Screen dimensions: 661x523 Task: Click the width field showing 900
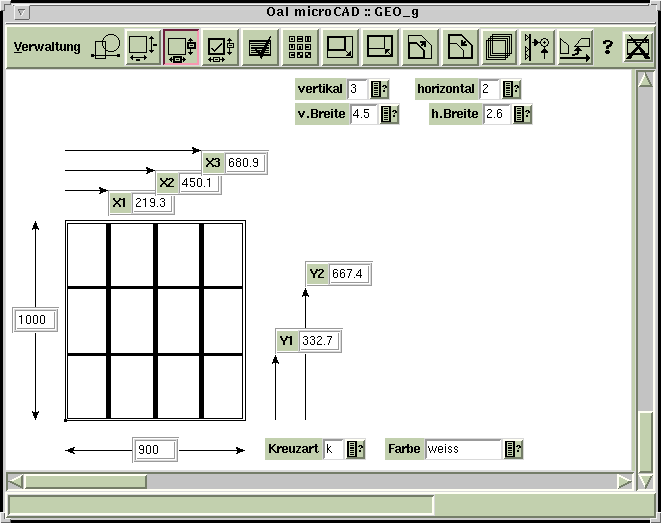click(154, 450)
